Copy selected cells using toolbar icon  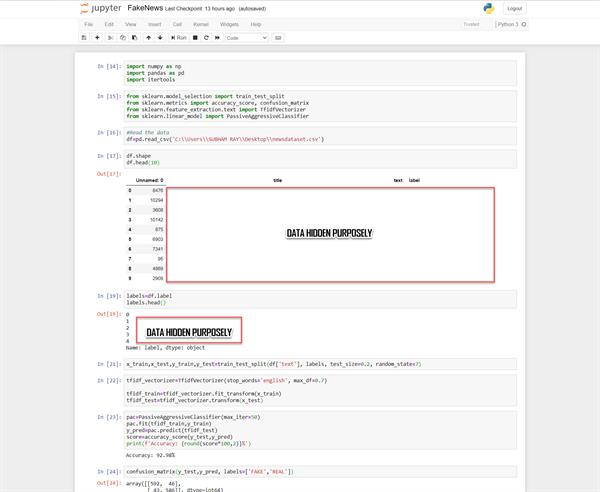[x=122, y=37]
